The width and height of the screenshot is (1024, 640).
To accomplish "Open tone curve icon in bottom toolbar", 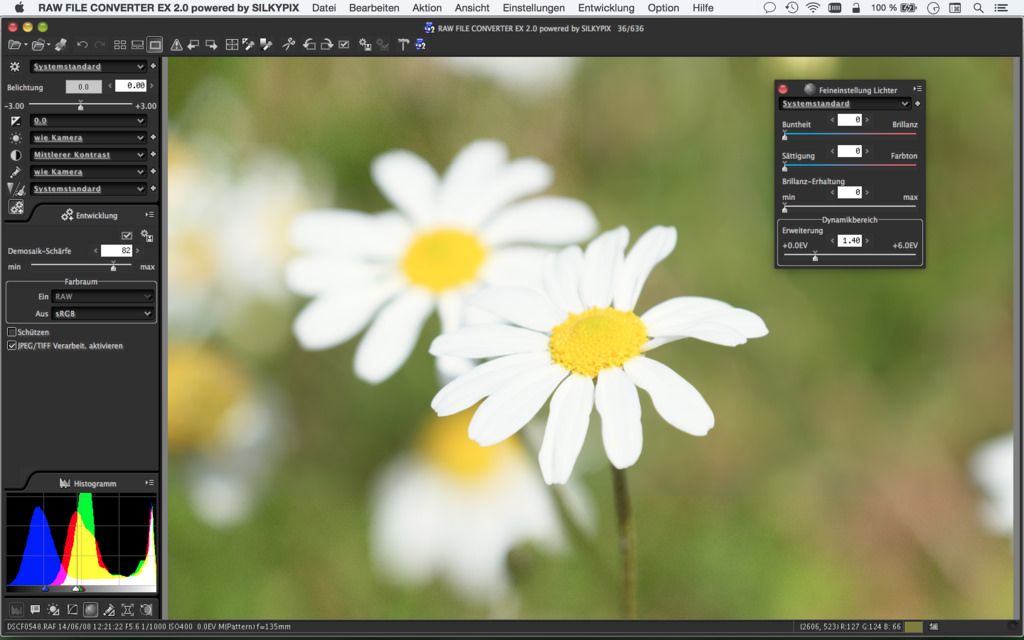I will [72, 609].
